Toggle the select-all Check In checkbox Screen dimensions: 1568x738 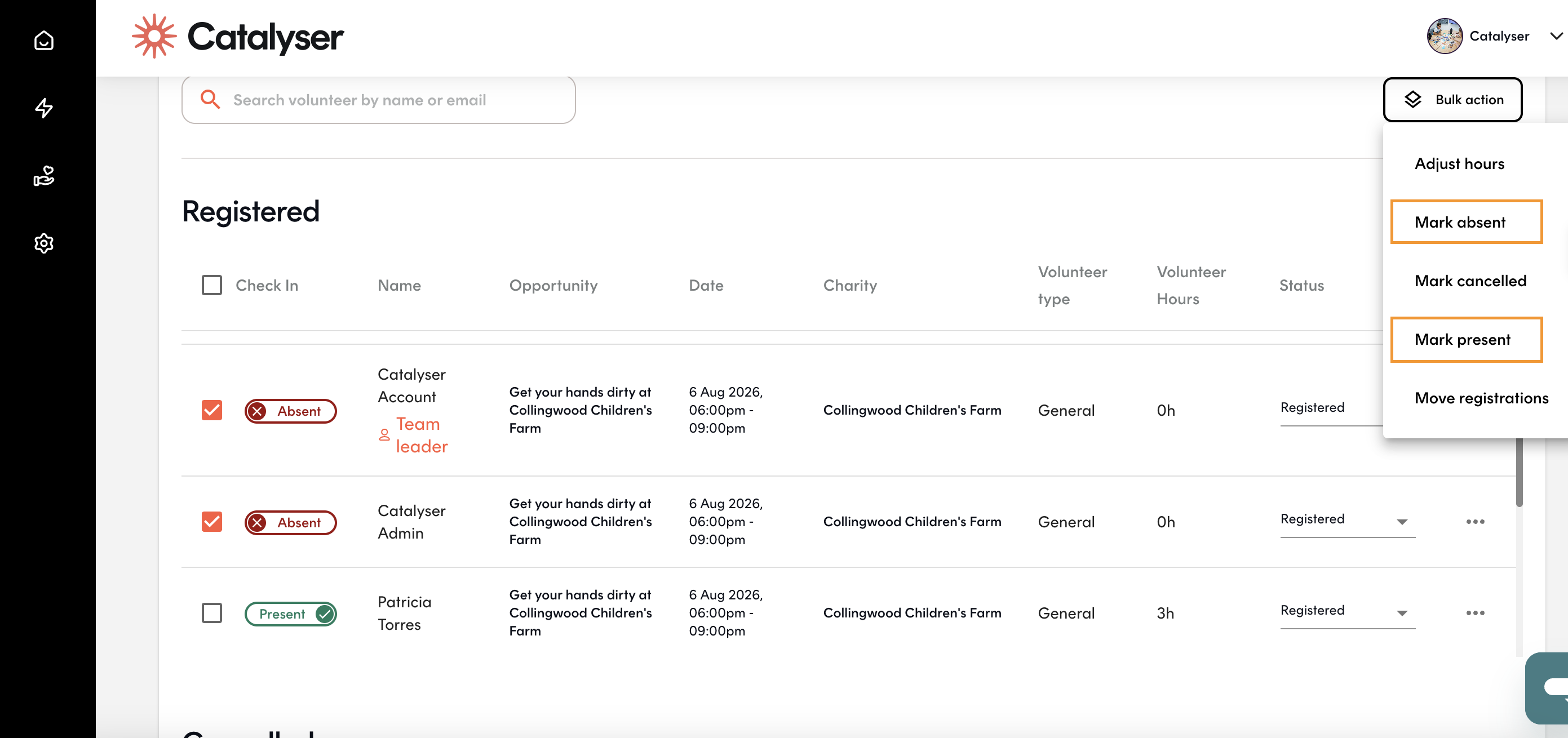pyautogui.click(x=212, y=284)
